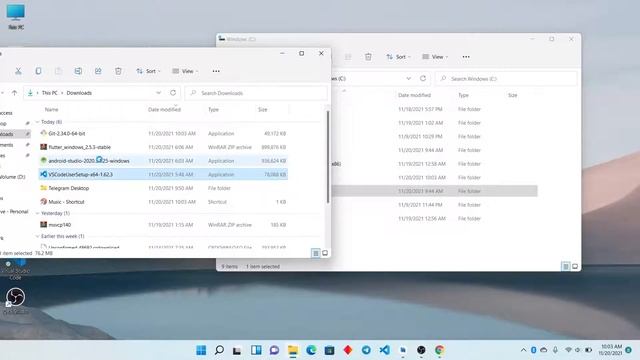Expand address history dropdown in Downloads window
The height and width of the screenshot is (360, 640).
[x=158, y=93]
